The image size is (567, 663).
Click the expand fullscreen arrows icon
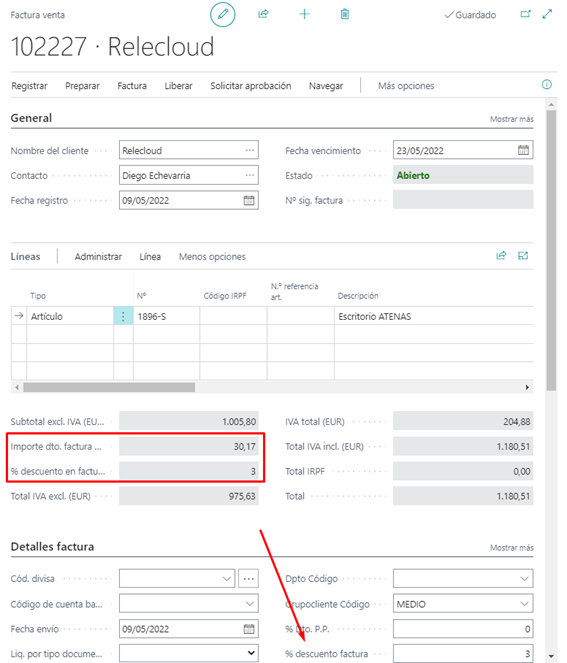[x=547, y=14]
